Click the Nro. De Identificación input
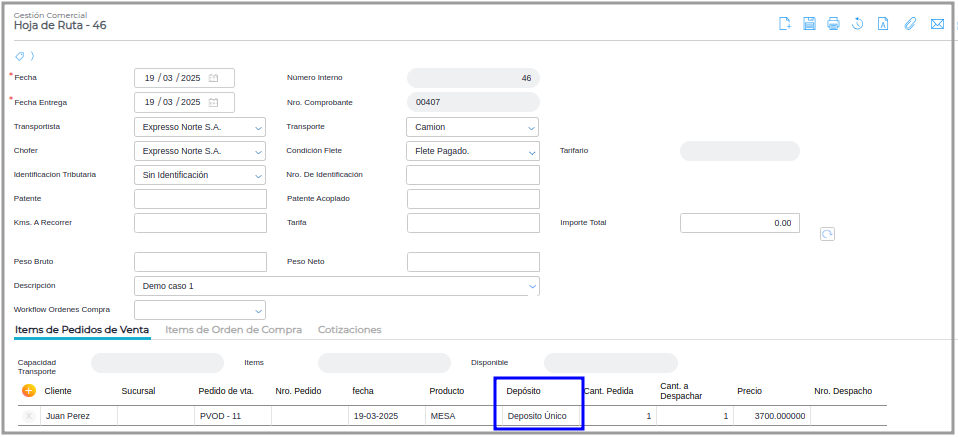The height and width of the screenshot is (437, 958). [473, 175]
